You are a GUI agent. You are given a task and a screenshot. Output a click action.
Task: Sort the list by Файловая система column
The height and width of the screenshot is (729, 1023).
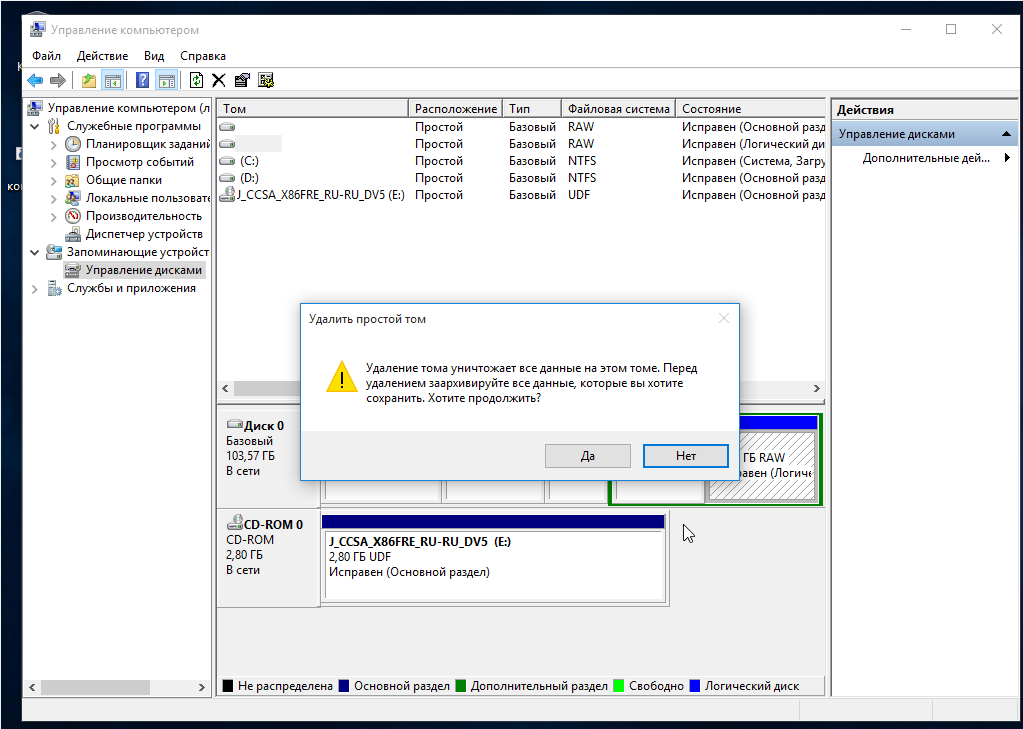pyautogui.click(x=617, y=108)
